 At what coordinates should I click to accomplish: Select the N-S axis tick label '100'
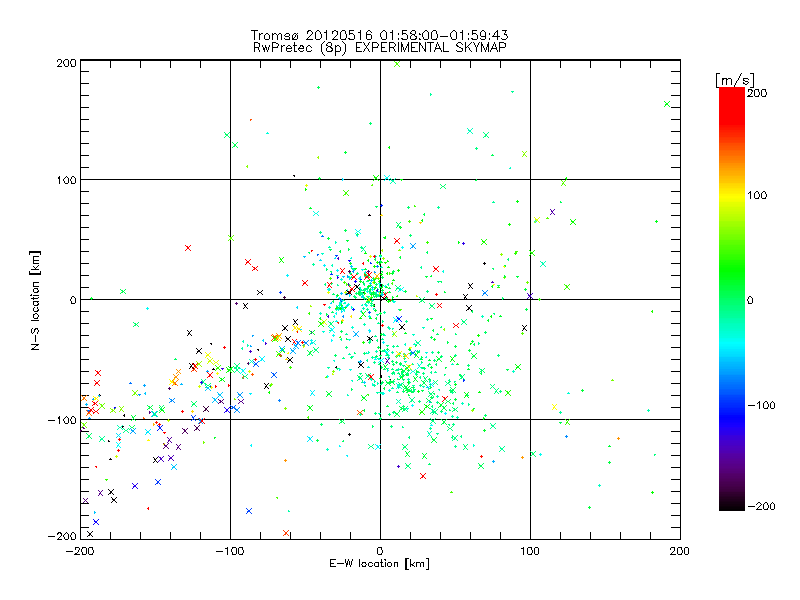[66, 180]
